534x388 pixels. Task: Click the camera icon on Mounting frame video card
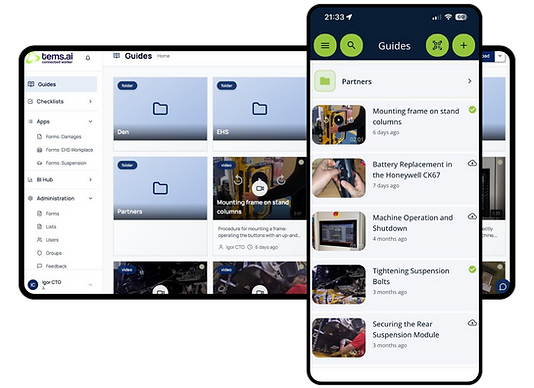point(260,188)
